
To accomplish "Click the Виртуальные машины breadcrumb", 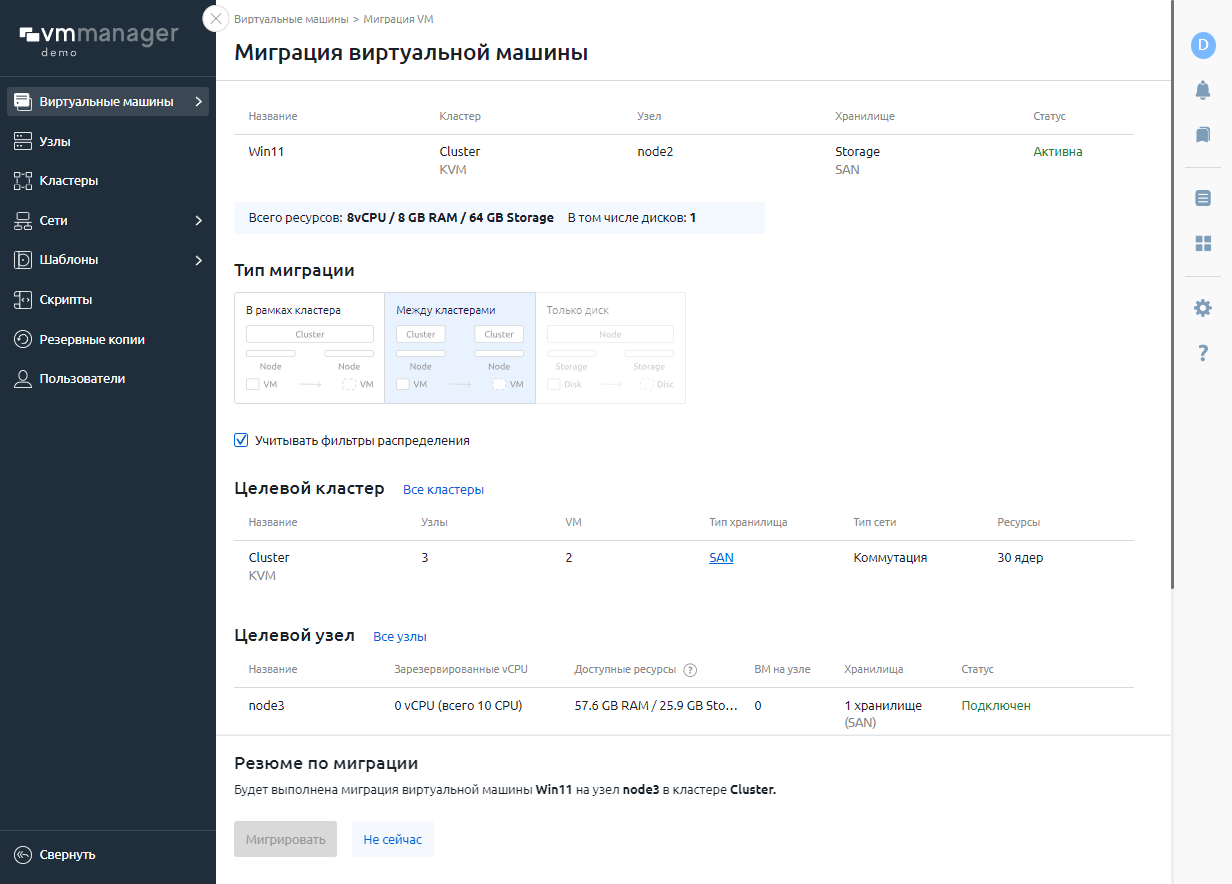I will 292,19.
